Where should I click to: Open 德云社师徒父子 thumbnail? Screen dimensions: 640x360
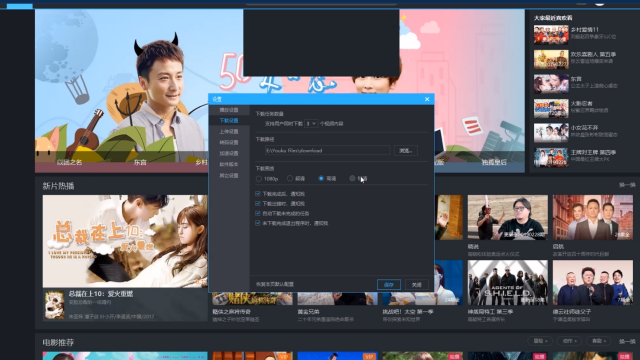pyautogui.click(x=593, y=282)
